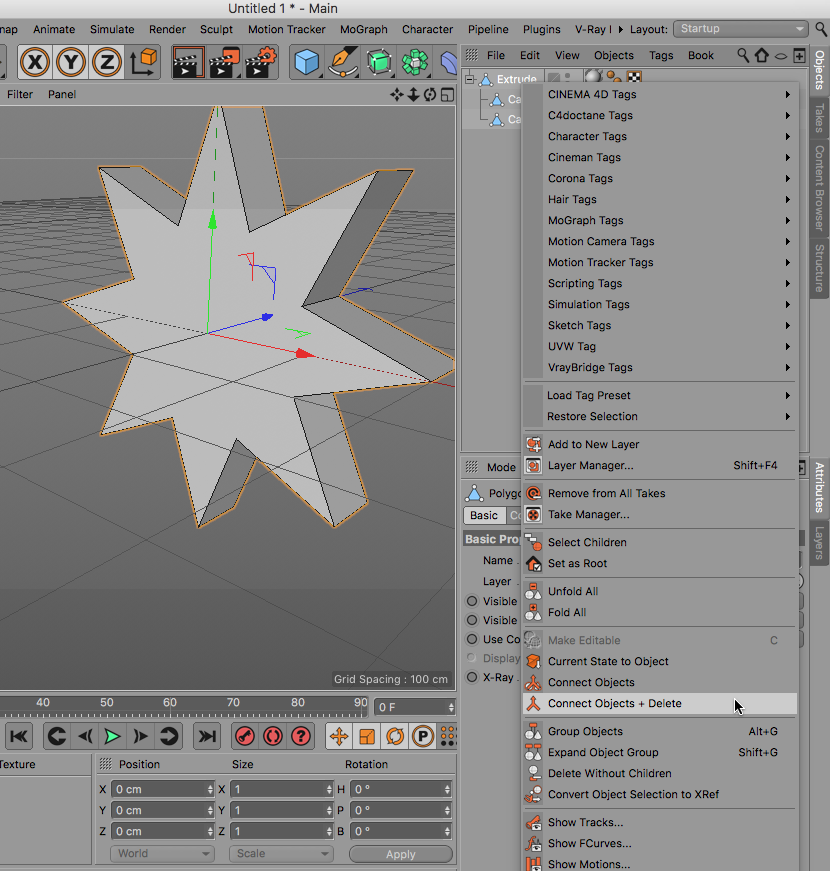Toggle Rotation keyframe icon
Viewport: 830px width, 871px height.
click(x=395, y=737)
